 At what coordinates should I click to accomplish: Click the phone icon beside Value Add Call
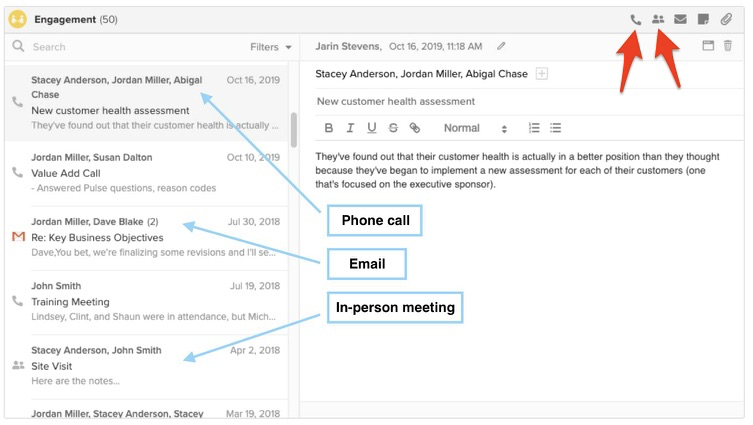[x=17, y=172]
